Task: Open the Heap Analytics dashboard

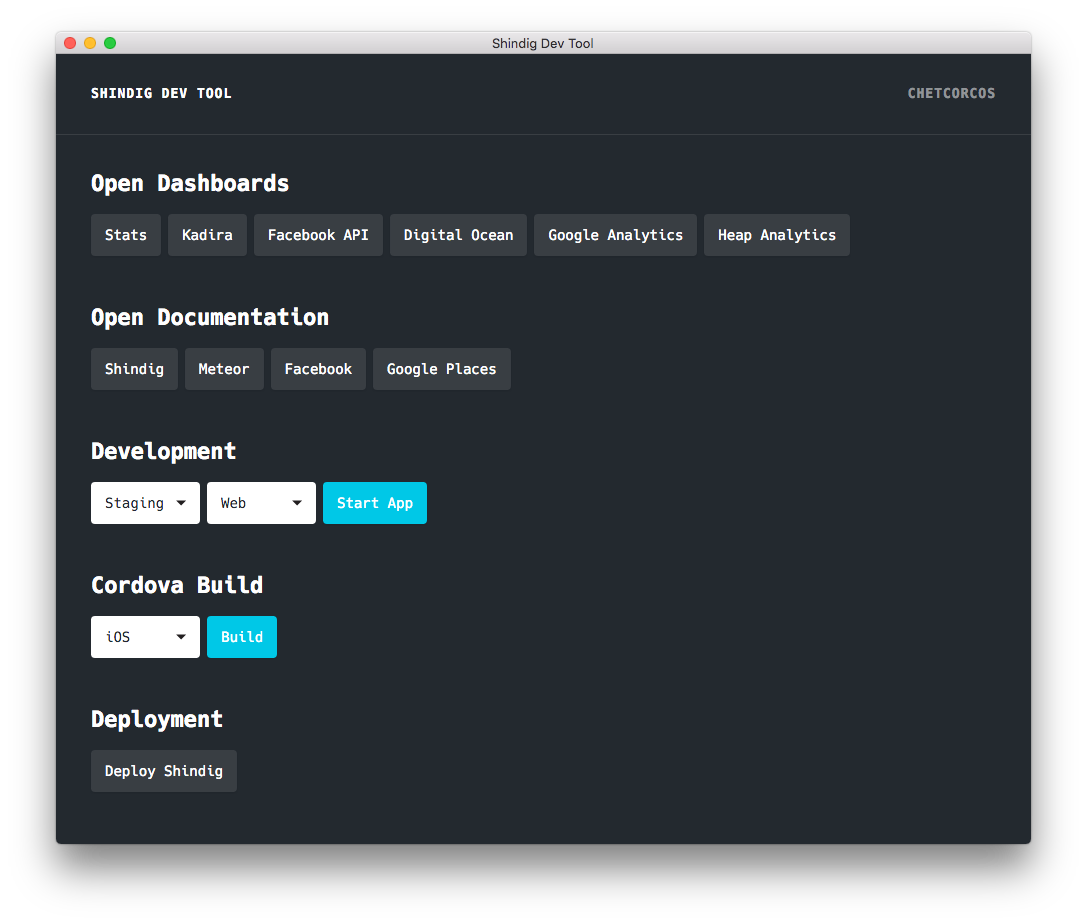Action: pyautogui.click(x=776, y=234)
